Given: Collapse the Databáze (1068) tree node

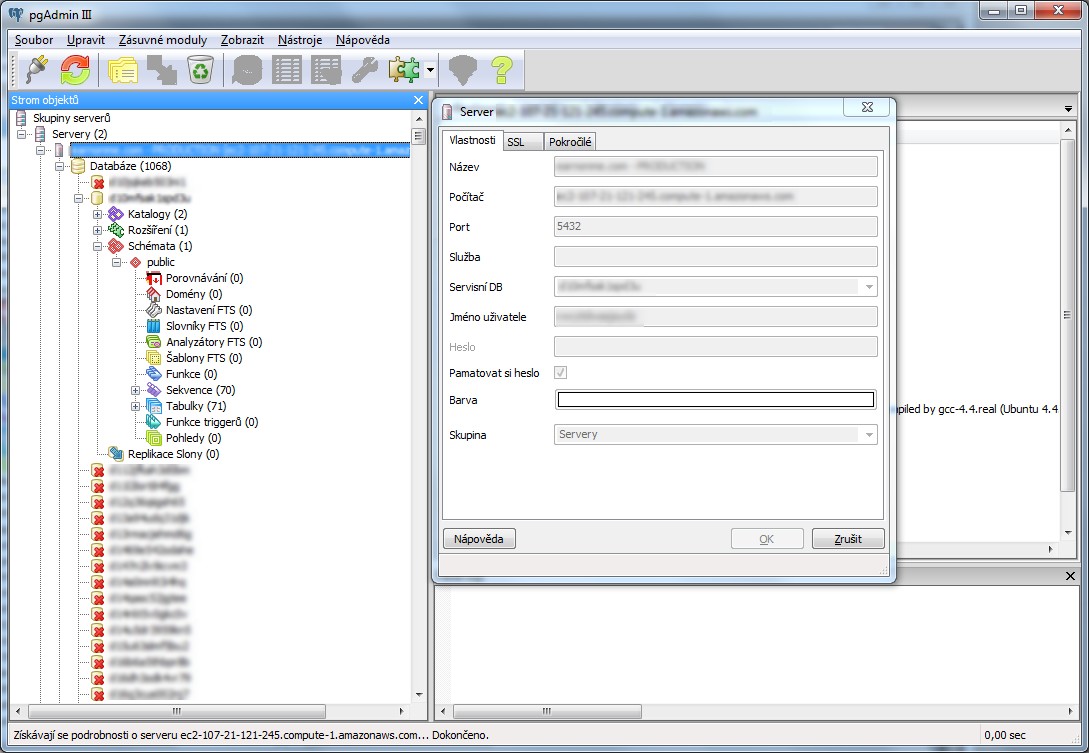Looking at the screenshot, I should pos(60,166).
